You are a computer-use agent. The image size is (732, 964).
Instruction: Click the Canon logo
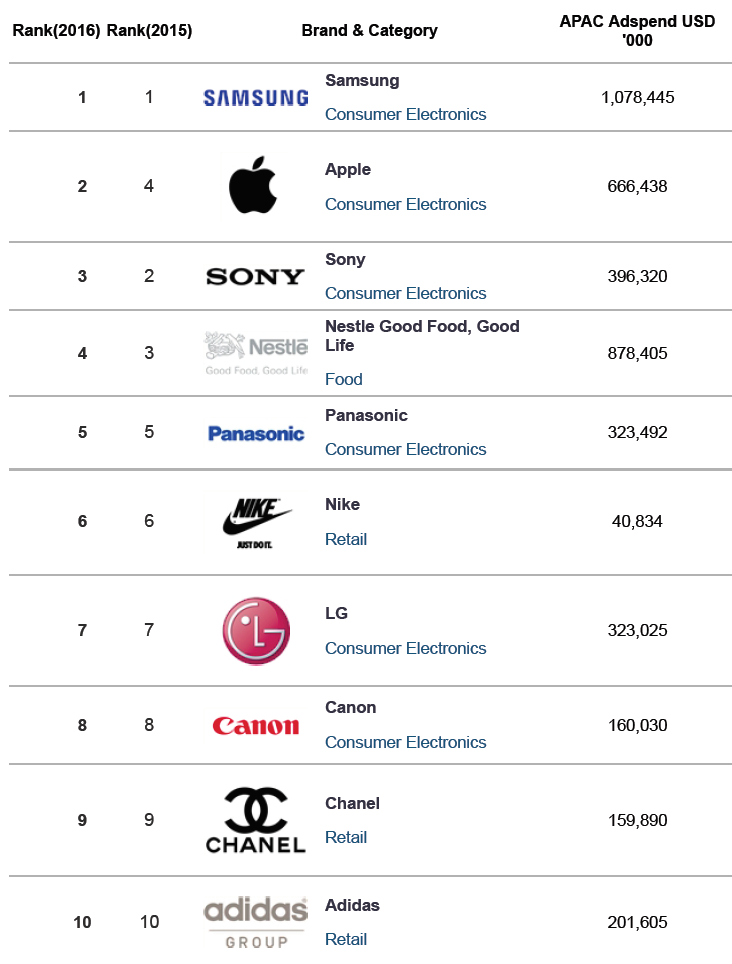click(x=256, y=726)
